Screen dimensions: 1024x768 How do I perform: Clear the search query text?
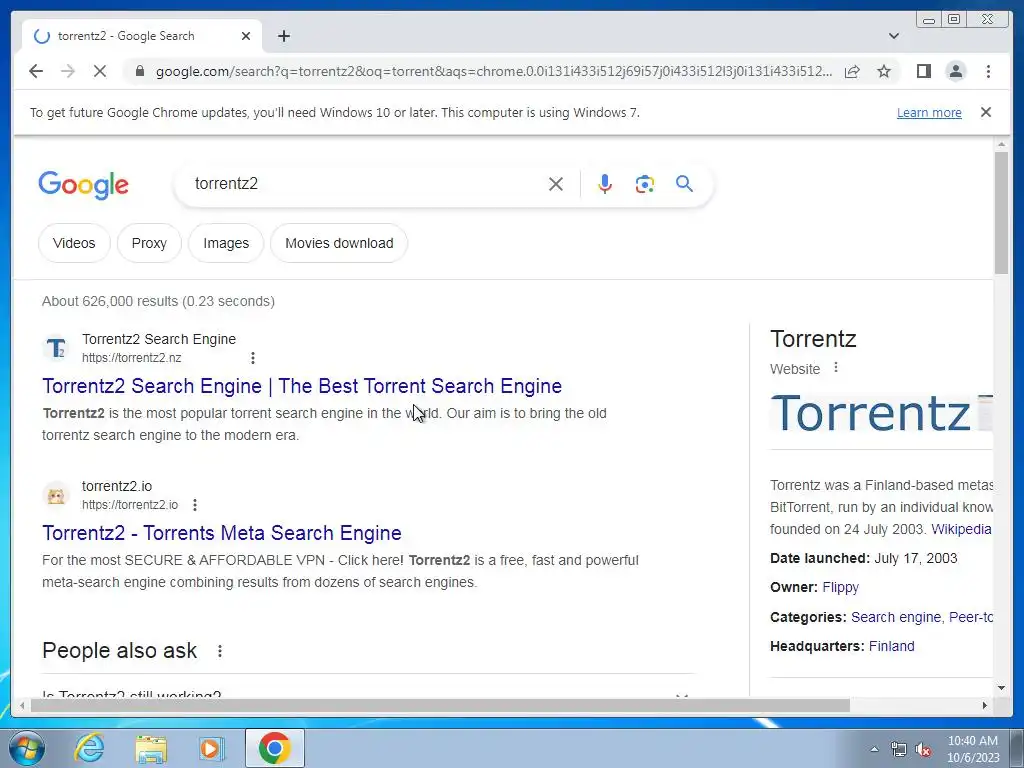(x=556, y=184)
